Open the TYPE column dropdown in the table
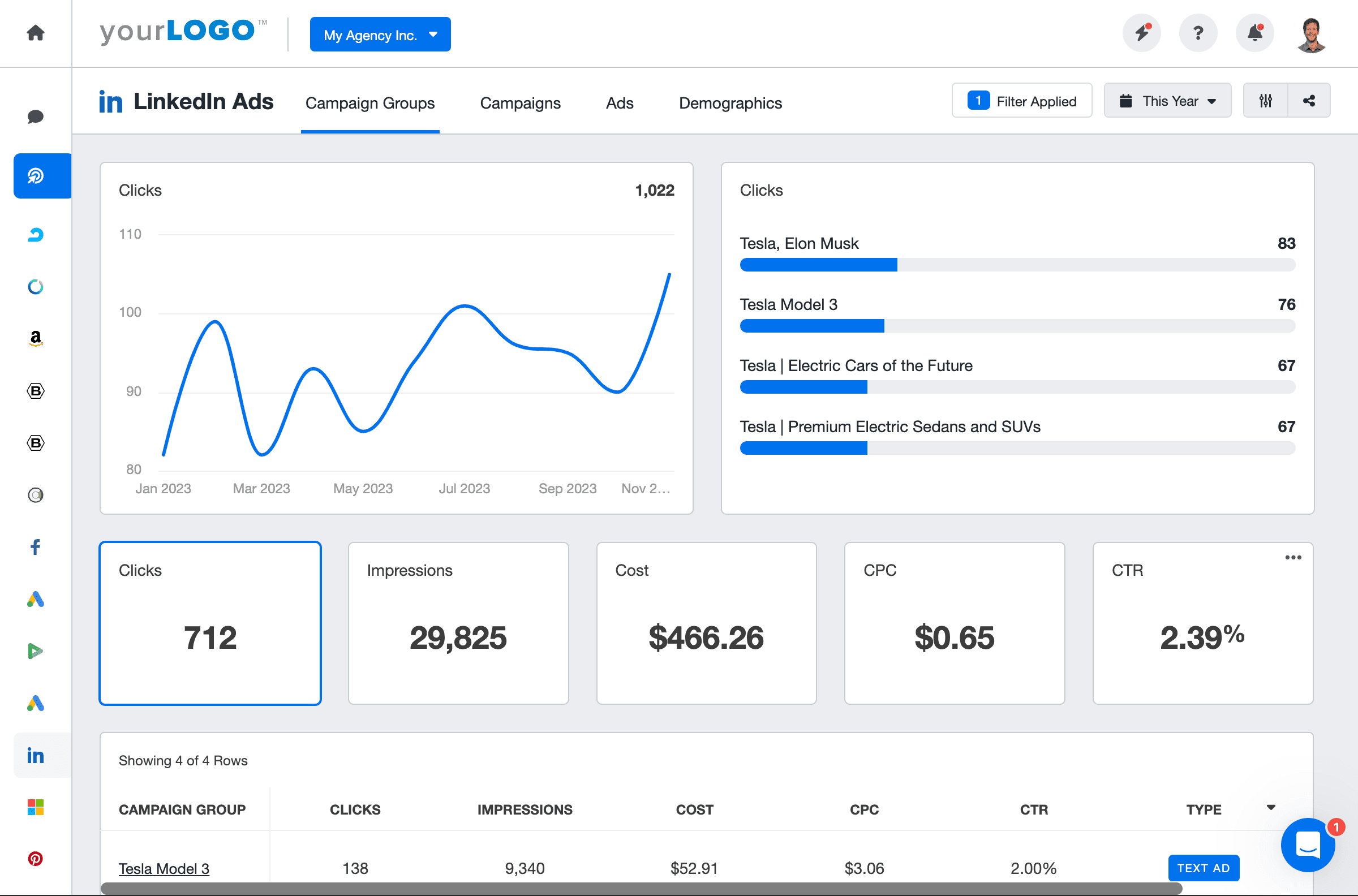1358x896 pixels. 1270,808
